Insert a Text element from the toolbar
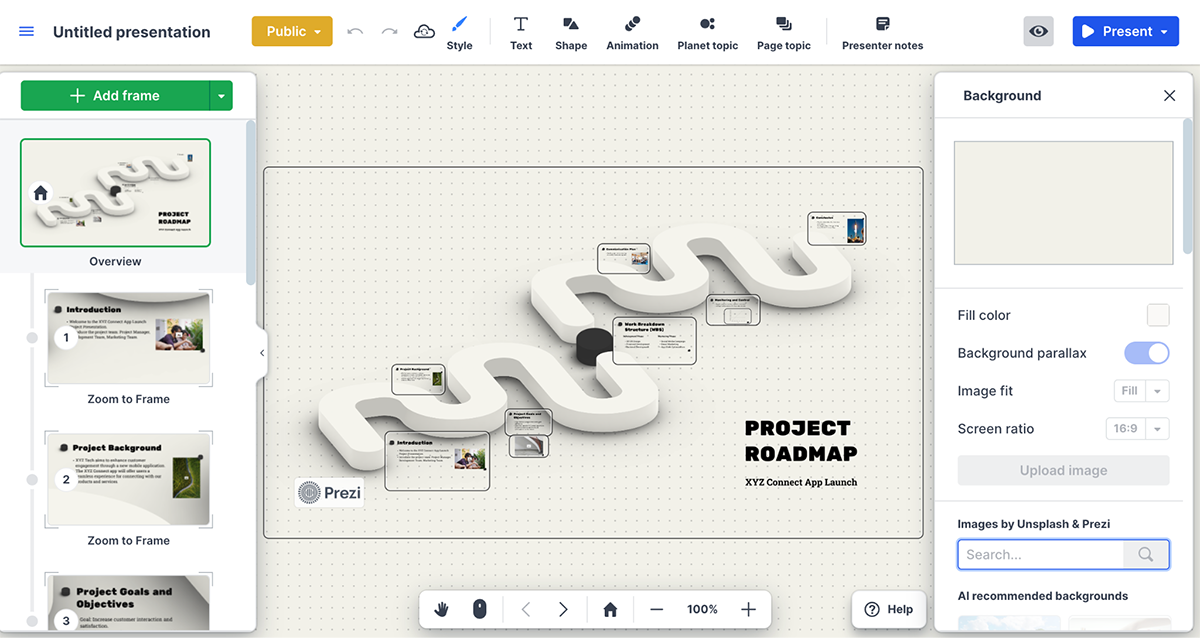This screenshot has height=638, width=1200. pyautogui.click(x=520, y=31)
